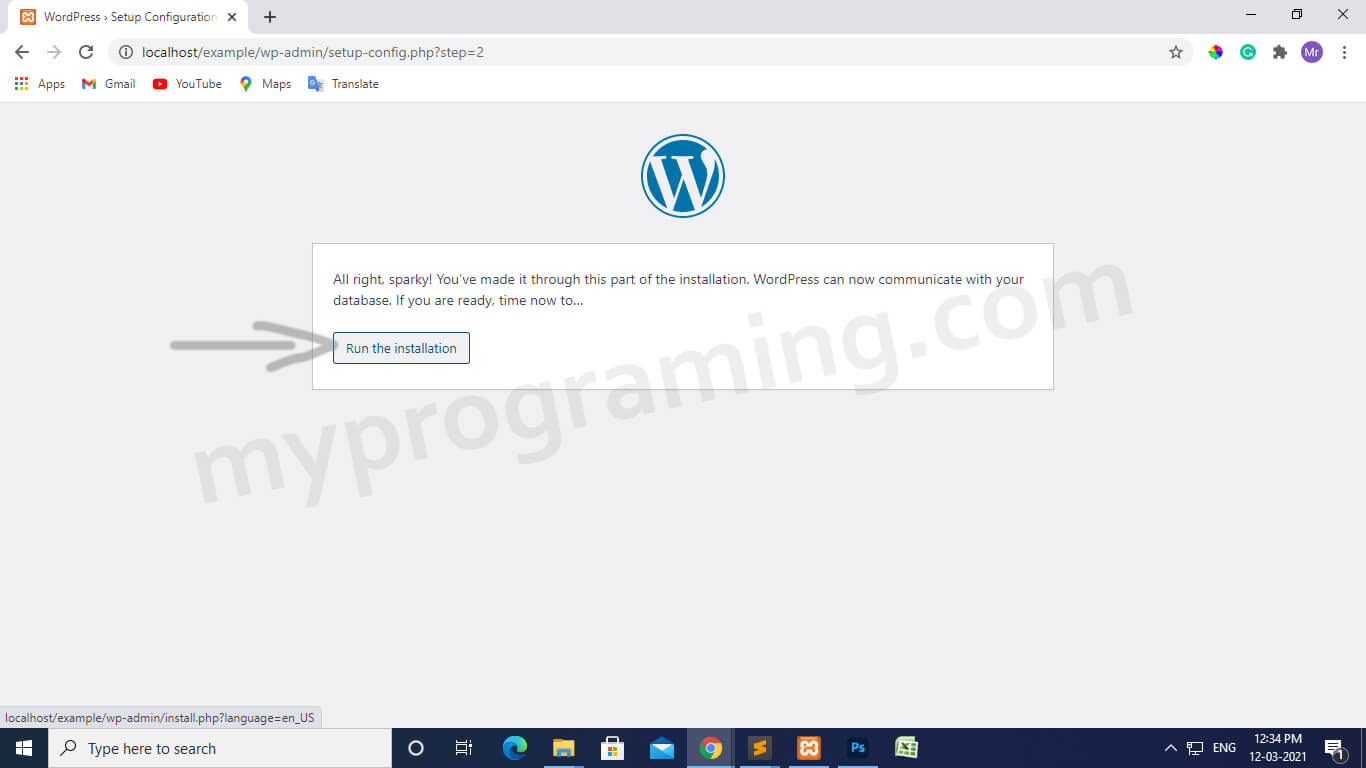Bookmark this page with star icon

point(1176,52)
